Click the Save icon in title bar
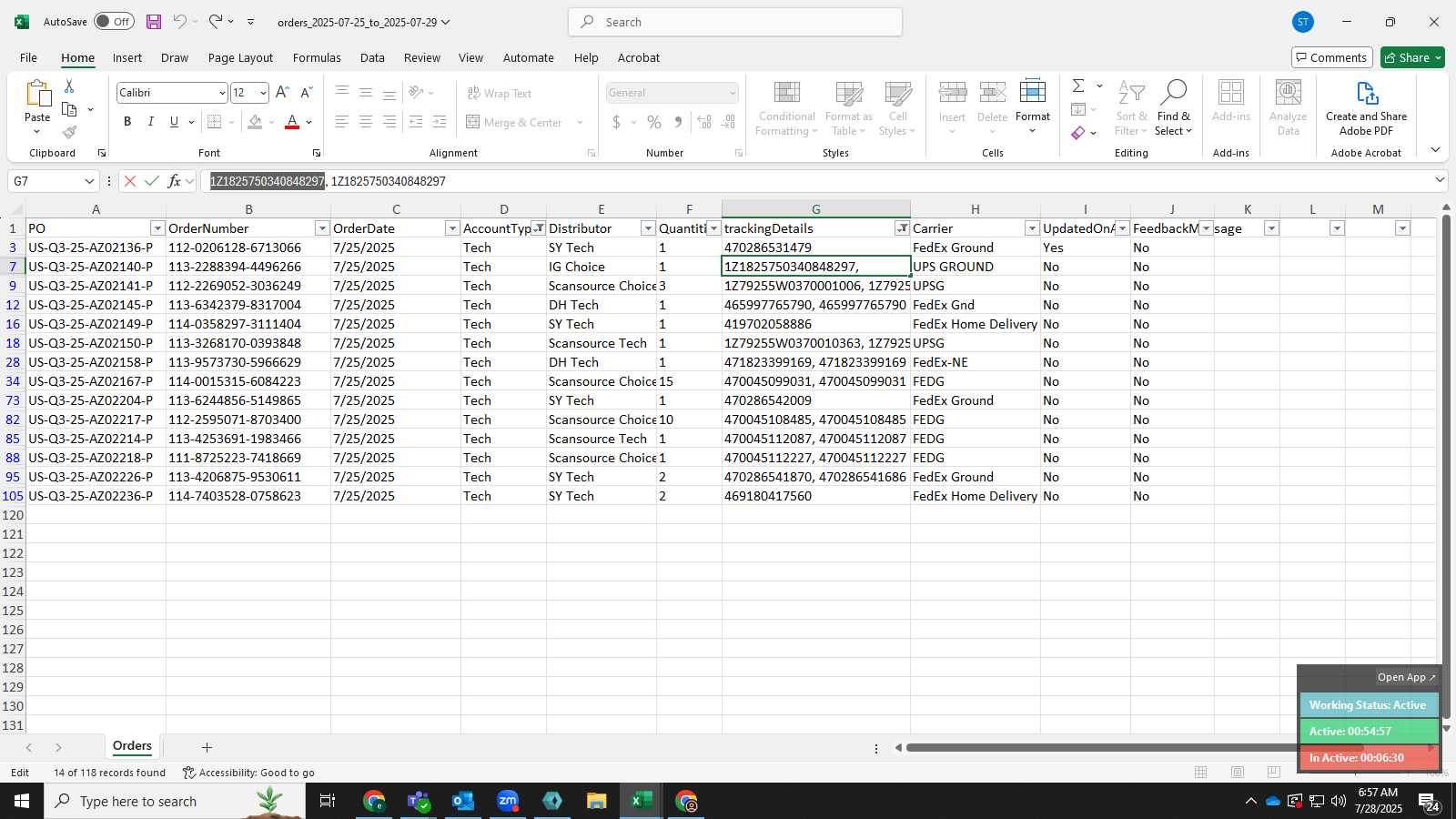1456x819 pixels. 154,22
